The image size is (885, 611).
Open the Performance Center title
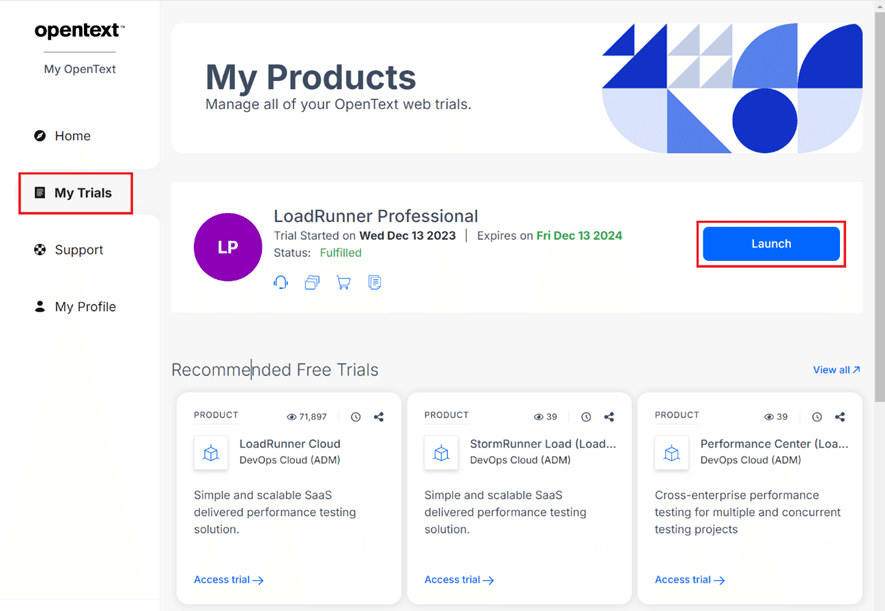pos(774,444)
